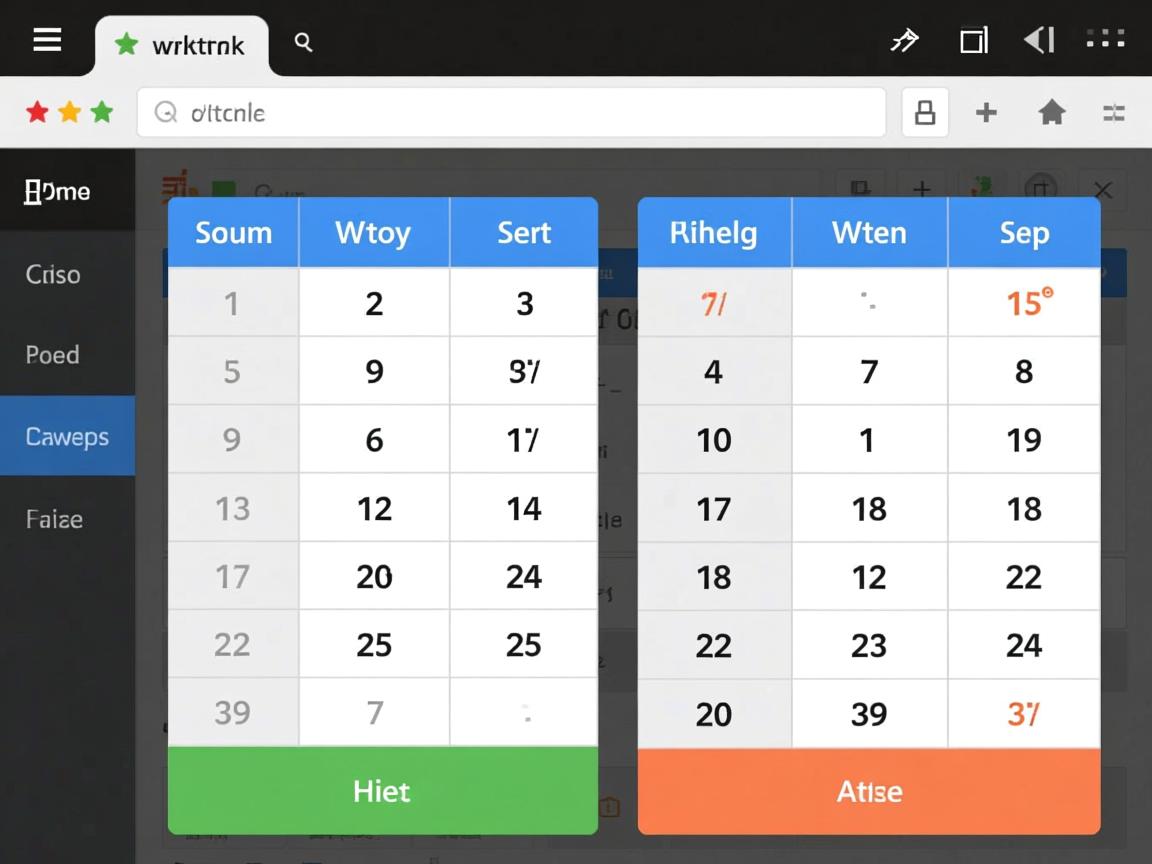This screenshot has height=864, width=1152.
Task: Close the background panel with X
Action: point(1103,190)
